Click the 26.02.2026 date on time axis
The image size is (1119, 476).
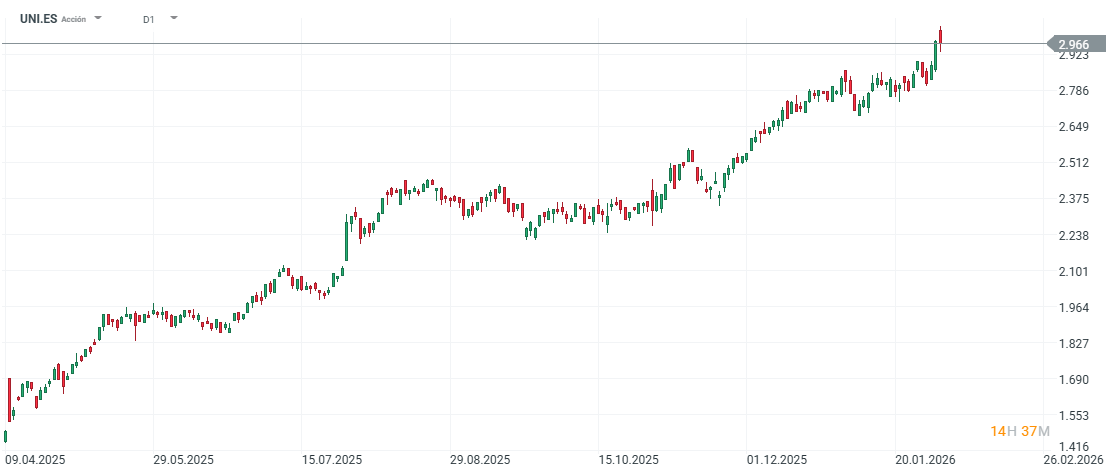pyautogui.click(x=1075, y=460)
